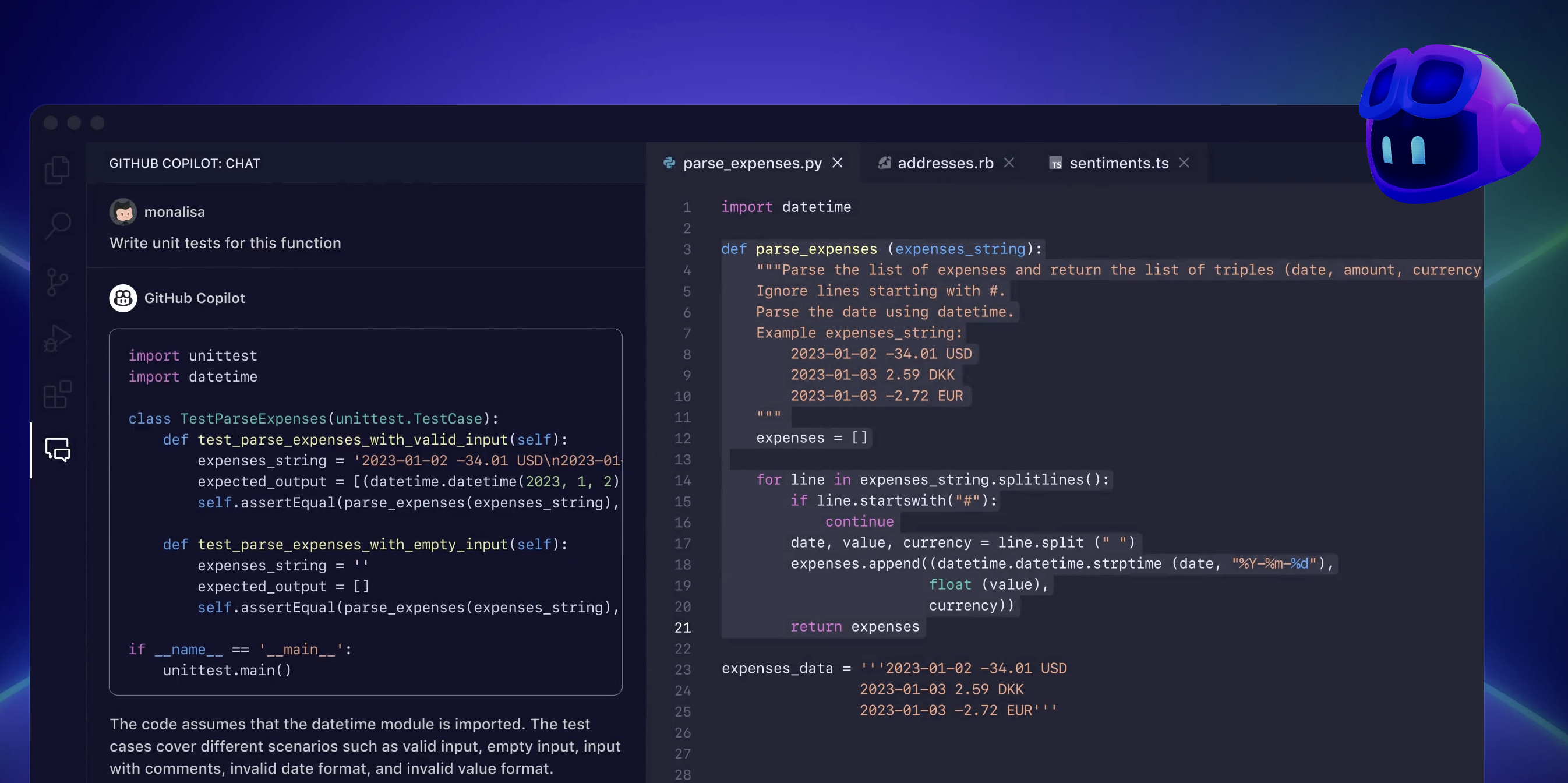Click 'date, value, currency = line.split' line
Viewport: 1568px width, 783px height.
[963, 542]
